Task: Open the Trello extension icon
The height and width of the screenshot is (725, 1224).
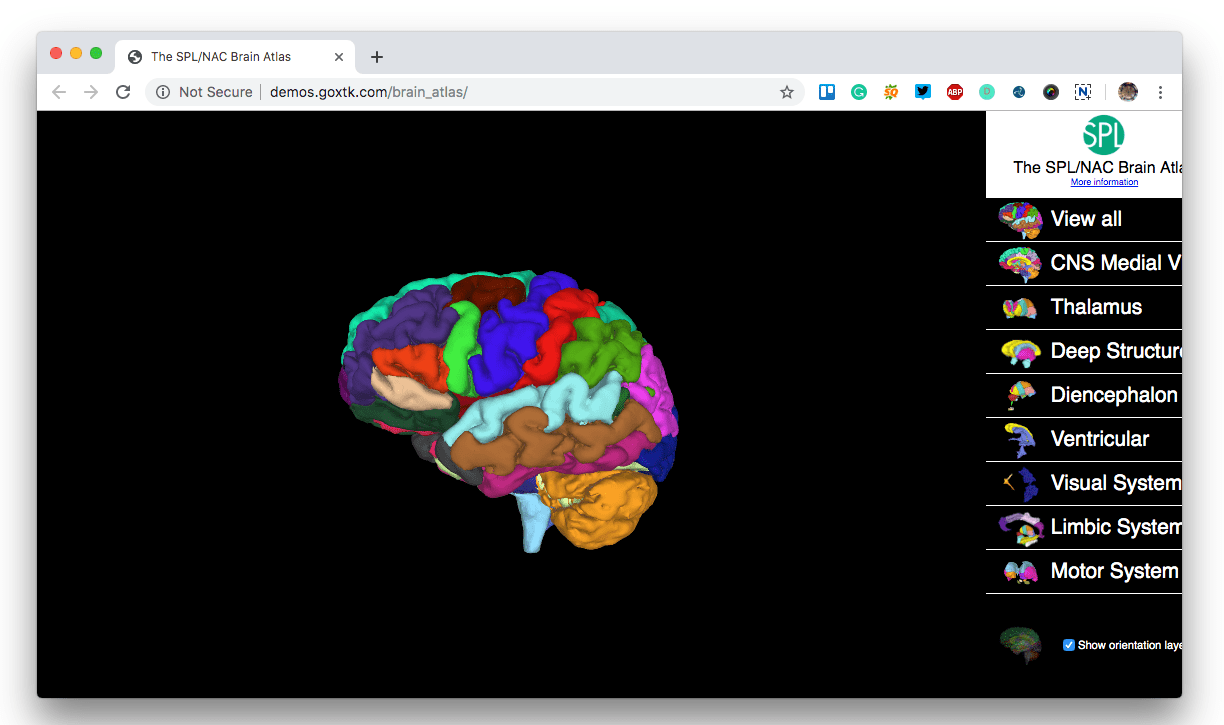Action: click(827, 92)
